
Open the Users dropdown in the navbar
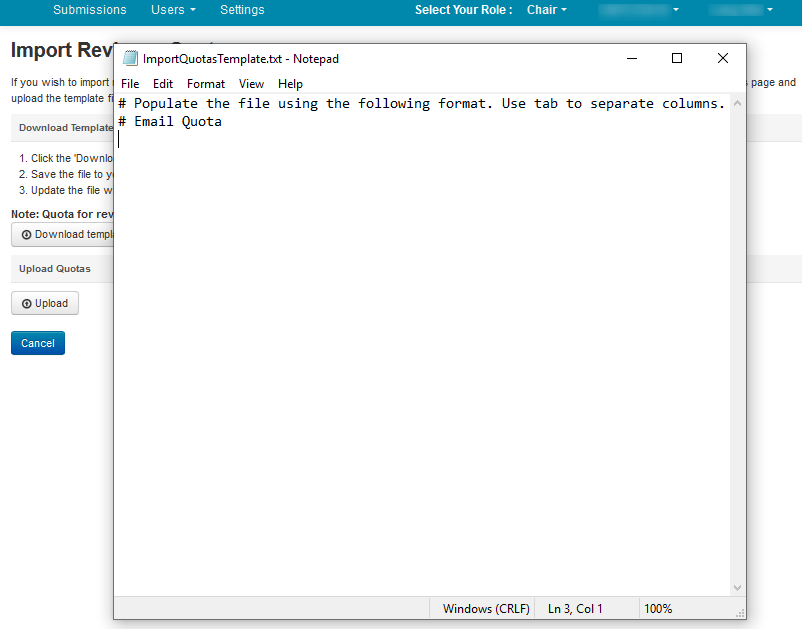(173, 10)
